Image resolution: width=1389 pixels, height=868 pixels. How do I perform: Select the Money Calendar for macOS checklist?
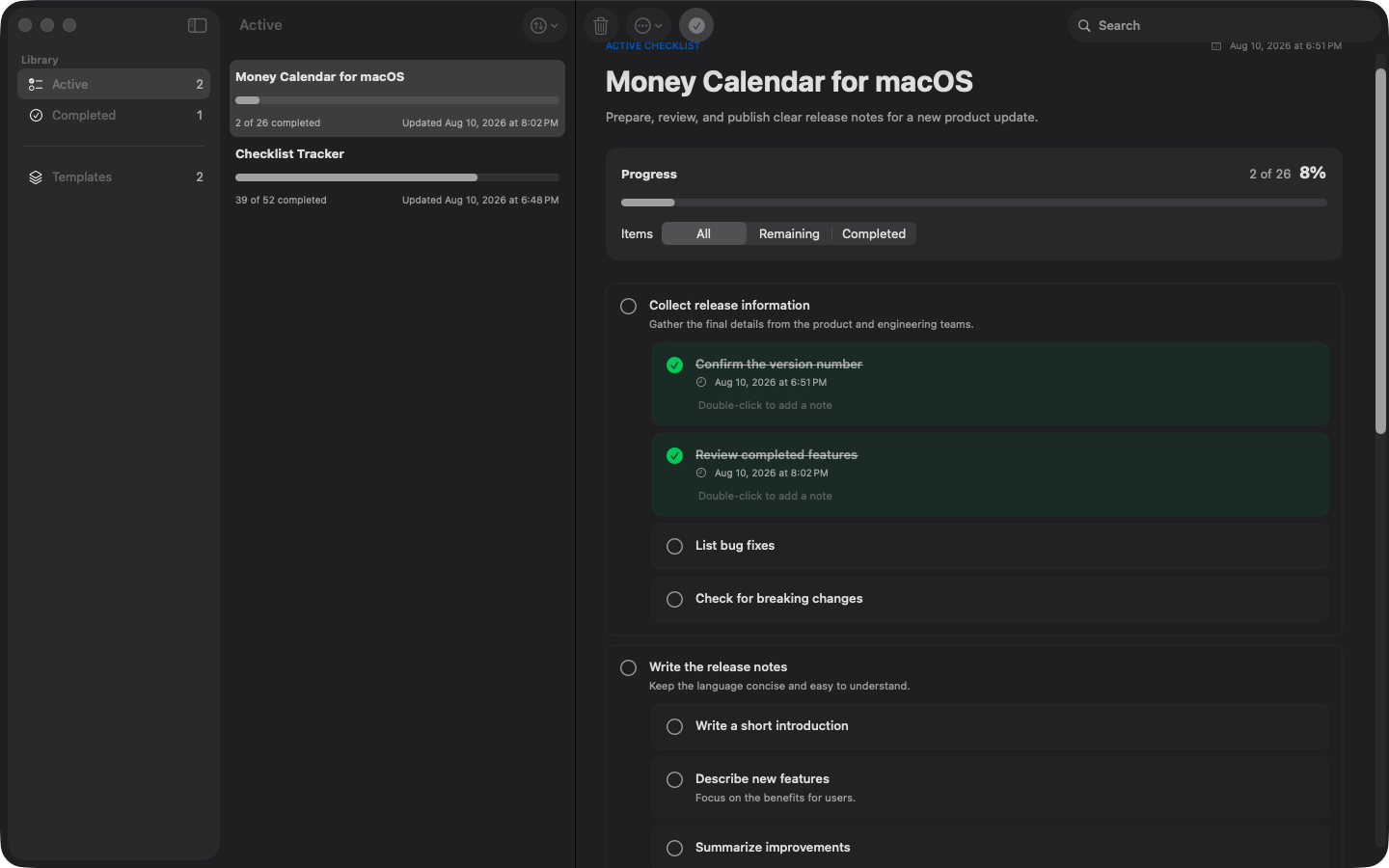tap(397, 98)
